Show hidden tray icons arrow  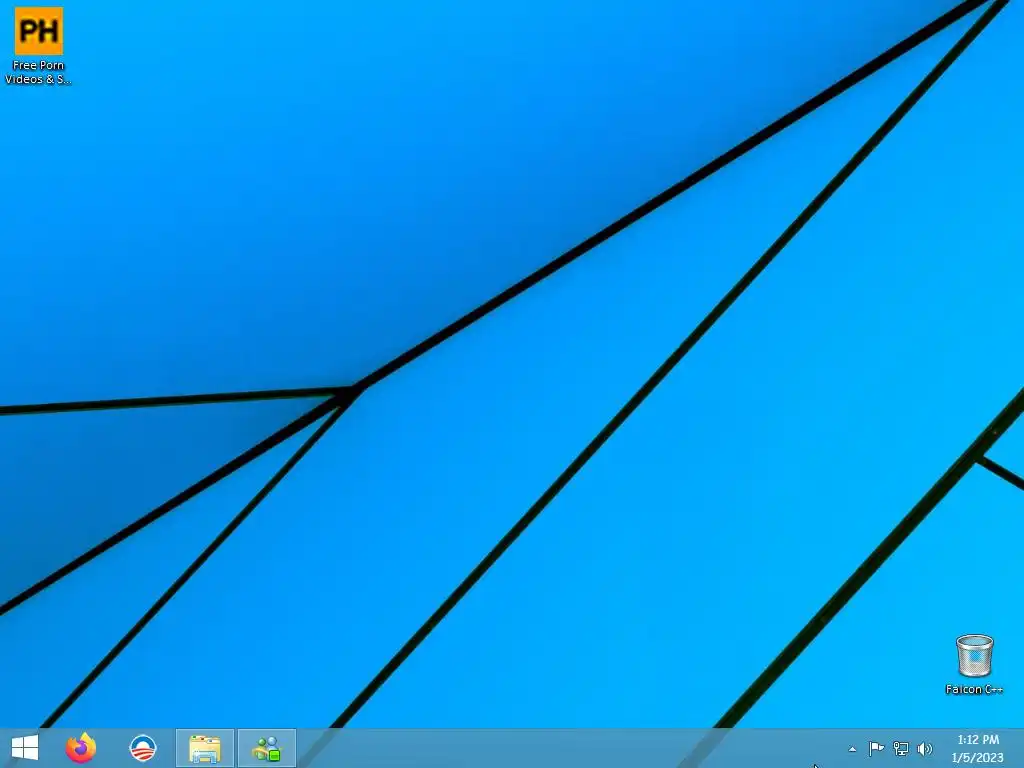coord(852,749)
